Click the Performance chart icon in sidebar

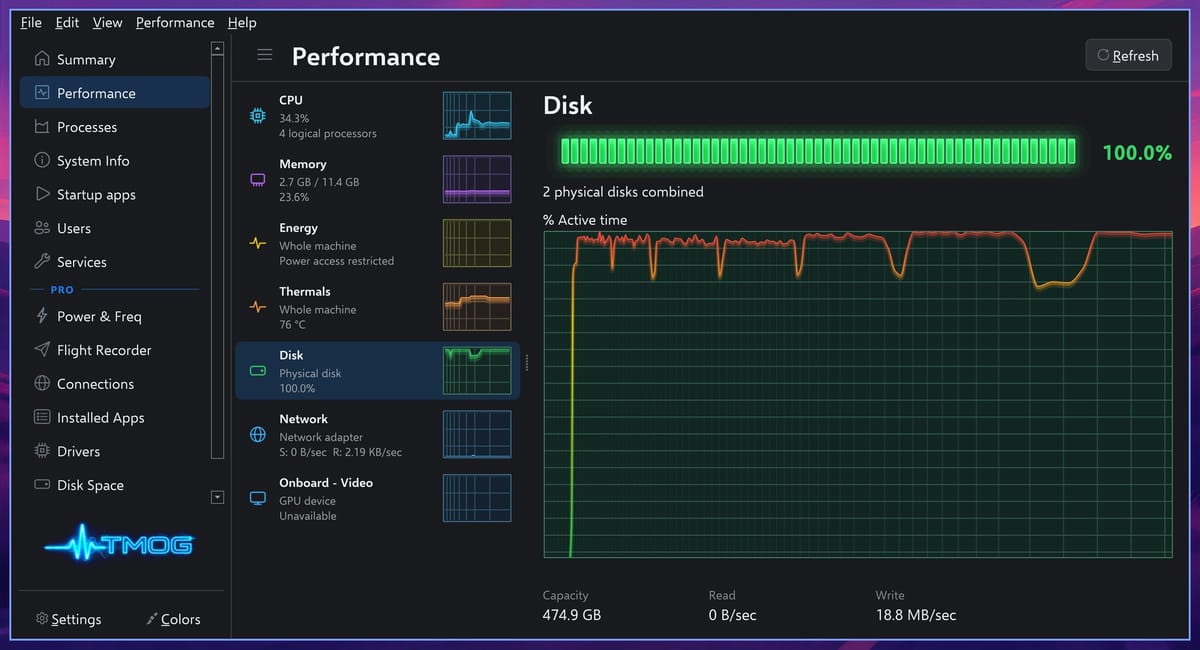coord(42,93)
